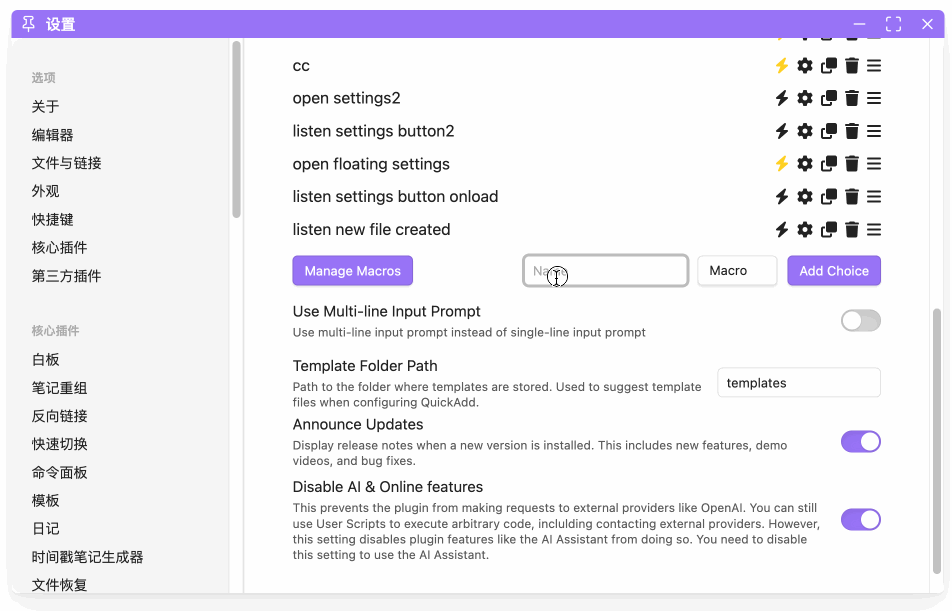Click the choice Name input field
Screen dimensions: 952x611
click(x=605, y=271)
